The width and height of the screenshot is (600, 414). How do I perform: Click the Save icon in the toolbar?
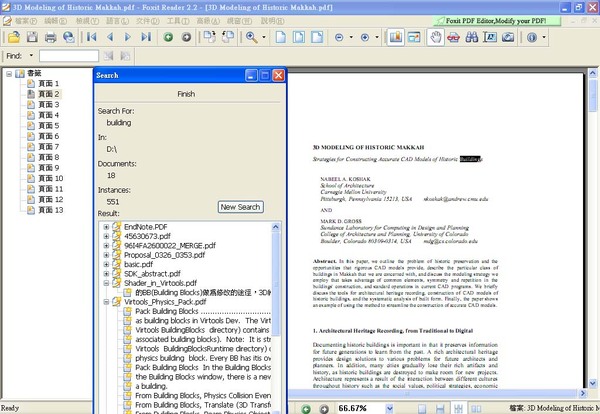32,37
